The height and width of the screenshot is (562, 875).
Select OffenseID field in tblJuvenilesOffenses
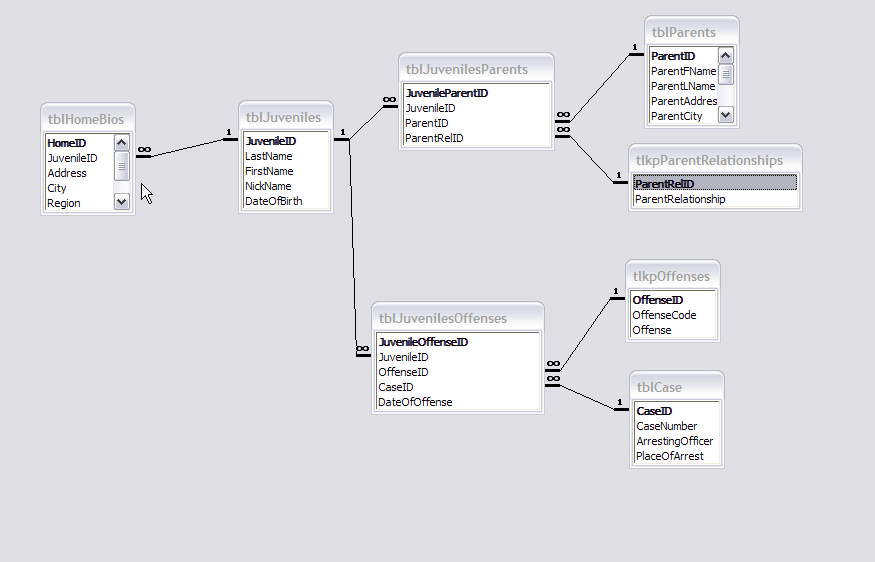[458, 372]
